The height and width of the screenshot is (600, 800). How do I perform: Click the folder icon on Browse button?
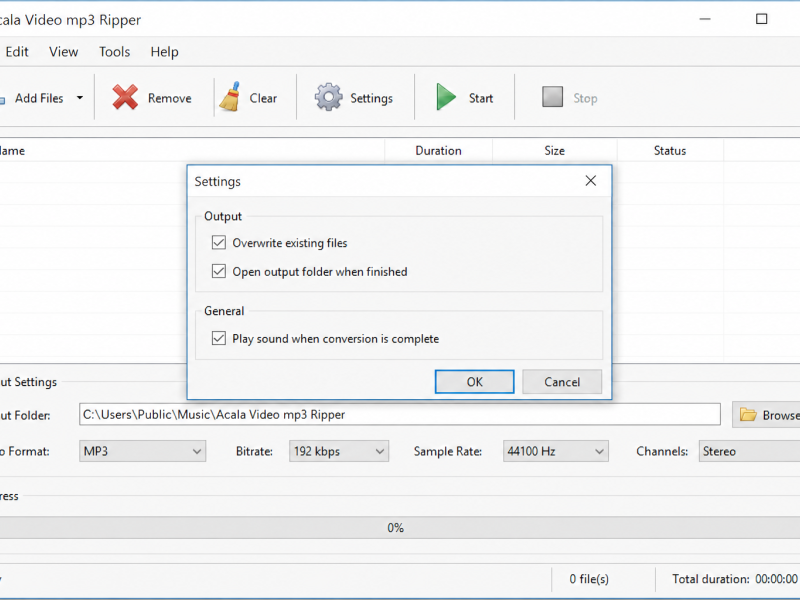pos(748,414)
